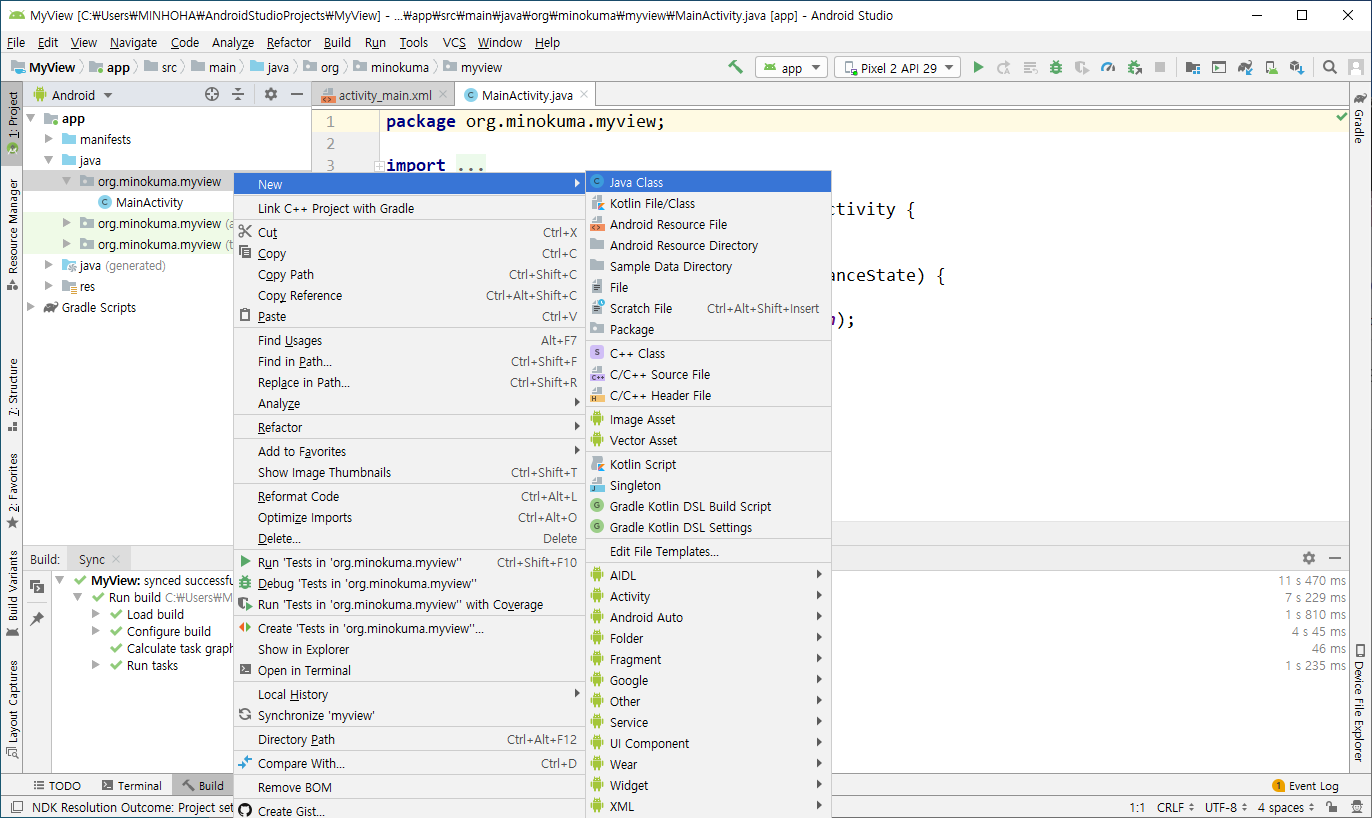
Task: Expand the Run tasks node
Action: (95, 666)
